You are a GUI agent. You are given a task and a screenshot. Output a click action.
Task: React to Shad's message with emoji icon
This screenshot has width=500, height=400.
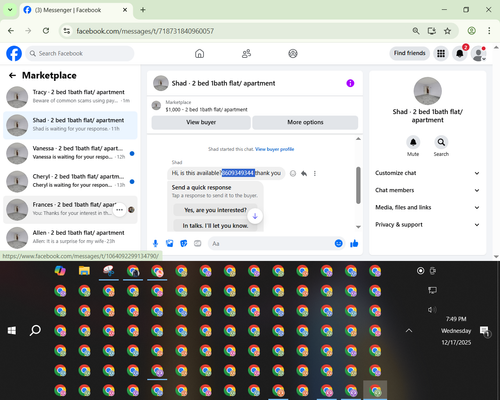293,173
